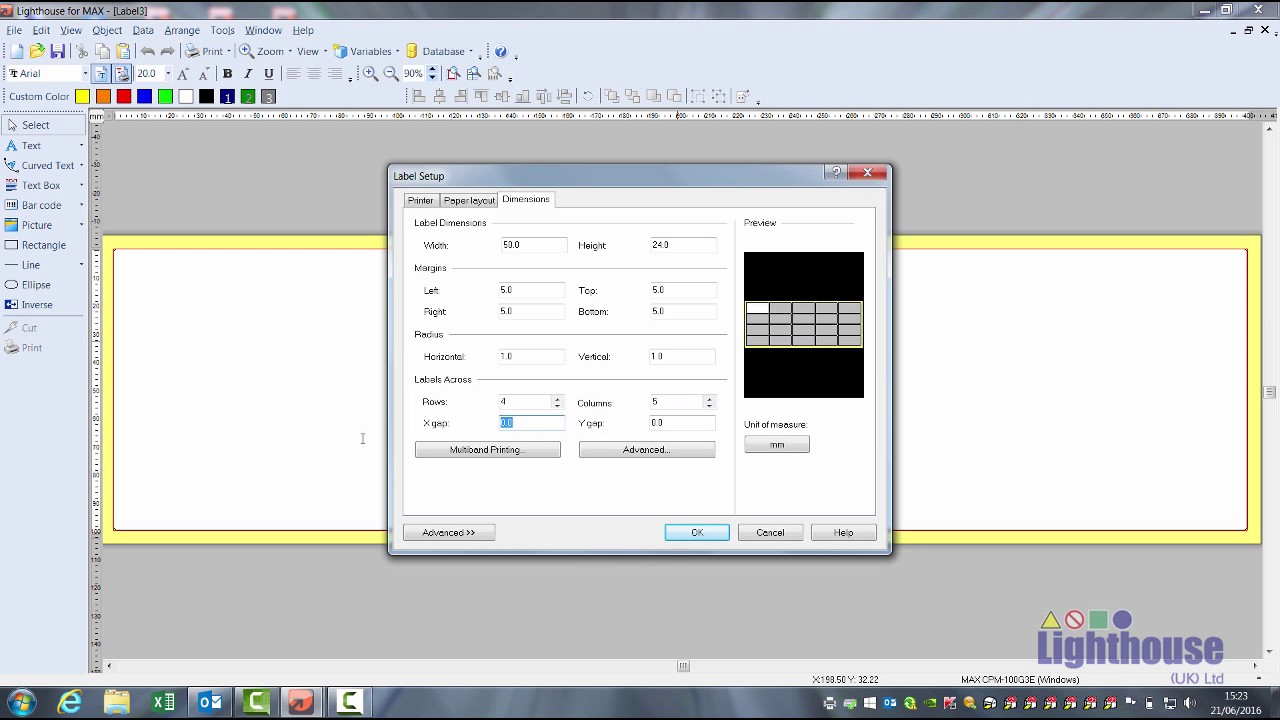Click the Y gap input field
This screenshot has height=720, width=1280.
pos(683,423)
